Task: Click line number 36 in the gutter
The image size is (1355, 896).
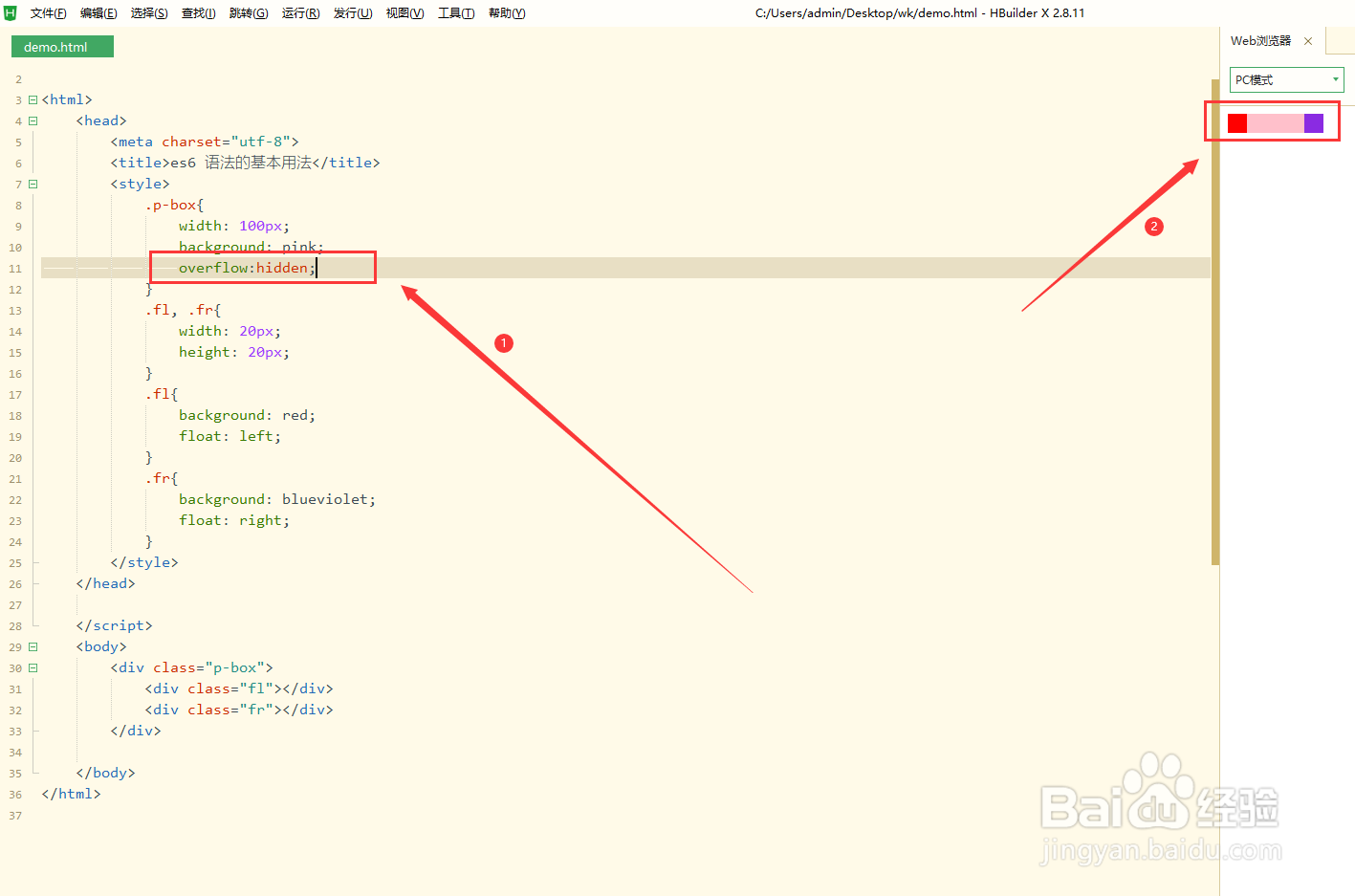Action: 15,795
